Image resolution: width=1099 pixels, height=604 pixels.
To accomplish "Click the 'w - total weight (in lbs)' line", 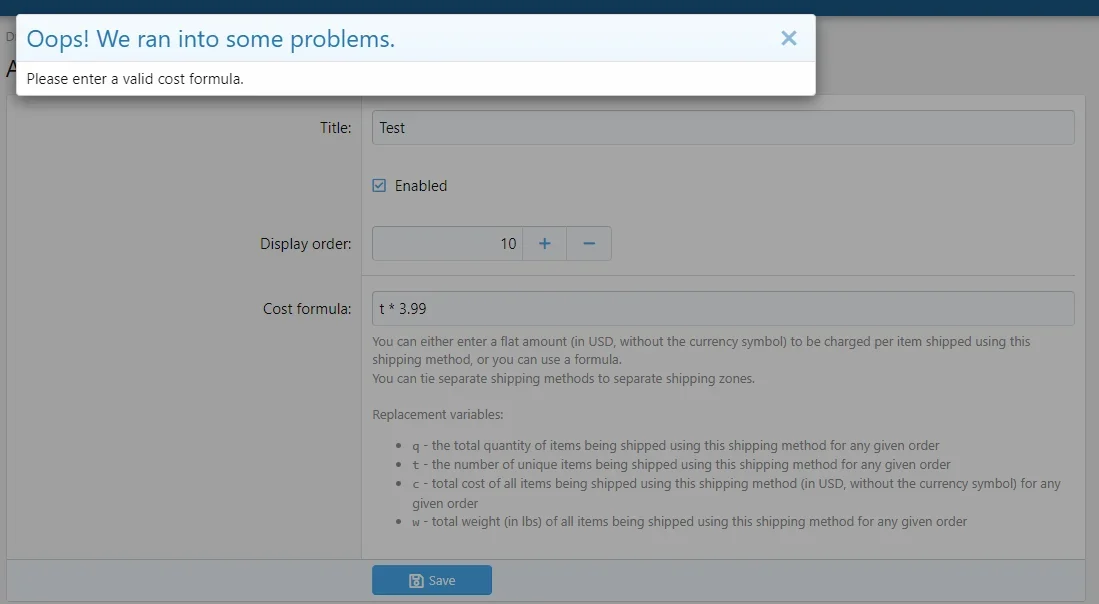I will 690,522.
